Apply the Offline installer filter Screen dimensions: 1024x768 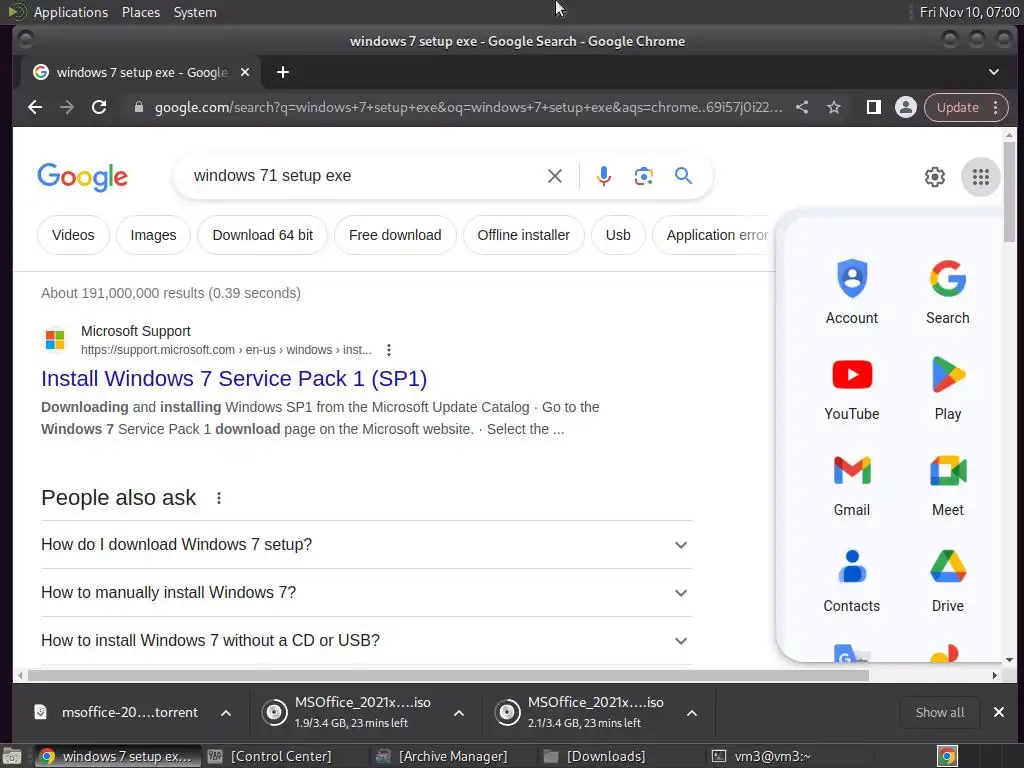(523, 235)
